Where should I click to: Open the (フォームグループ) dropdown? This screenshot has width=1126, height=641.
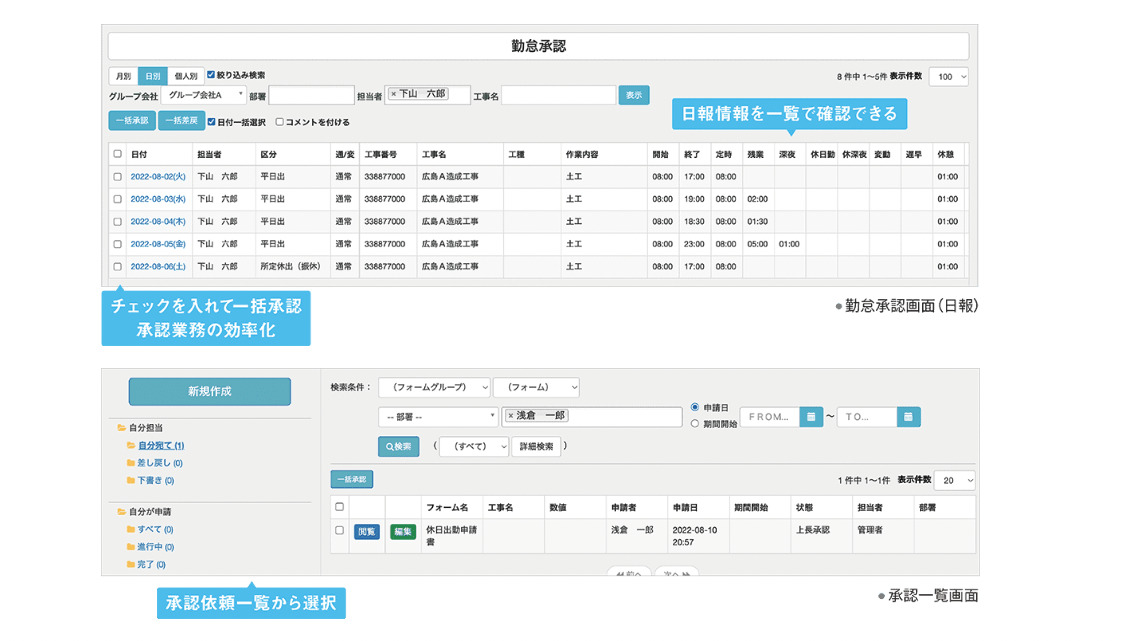tap(434, 387)
